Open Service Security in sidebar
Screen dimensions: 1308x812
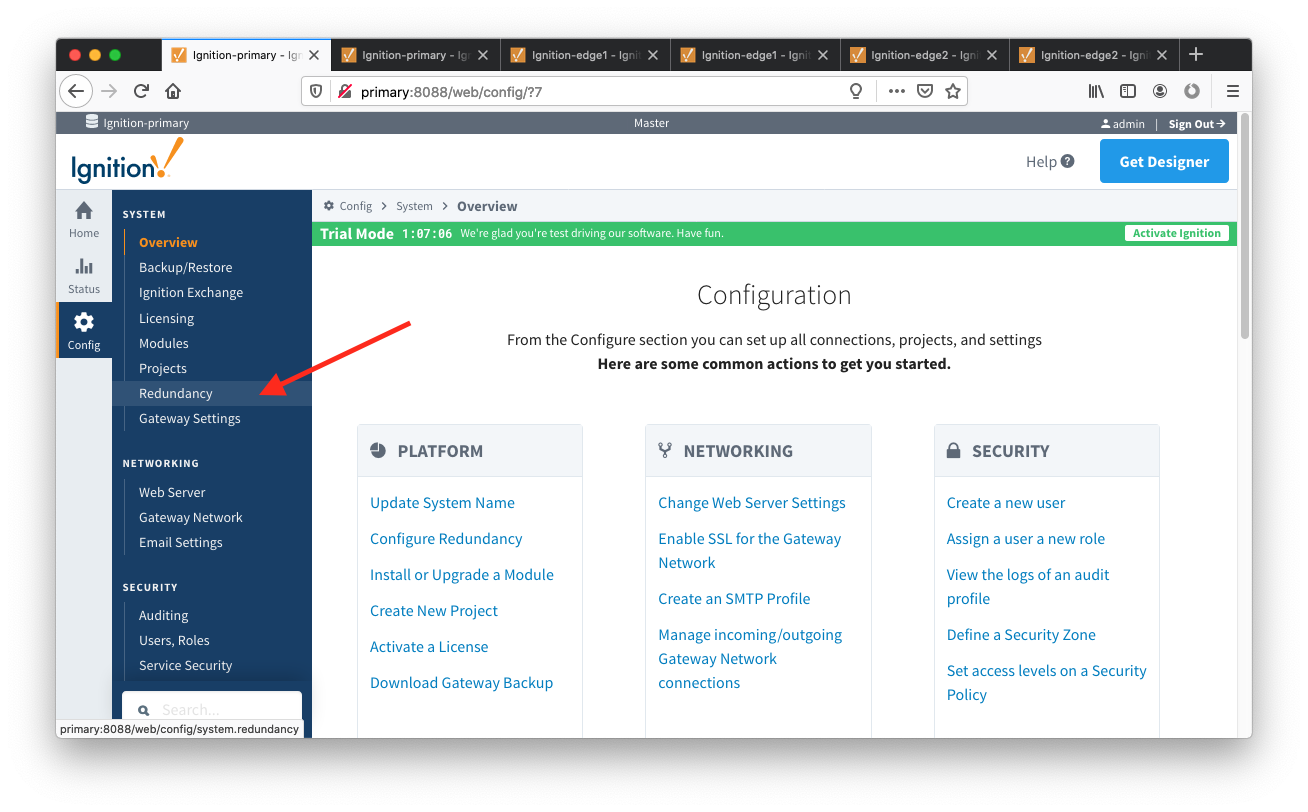[x=185, y=665]
